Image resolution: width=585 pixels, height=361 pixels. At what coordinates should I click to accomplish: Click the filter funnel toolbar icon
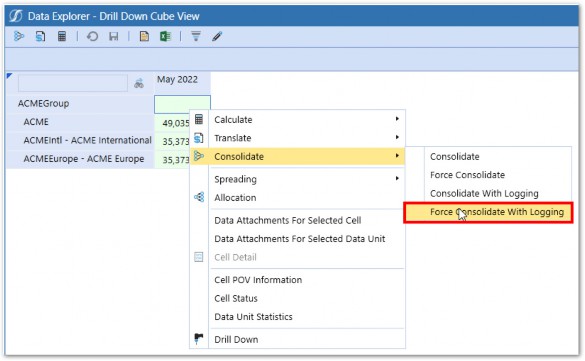[196, 36]
